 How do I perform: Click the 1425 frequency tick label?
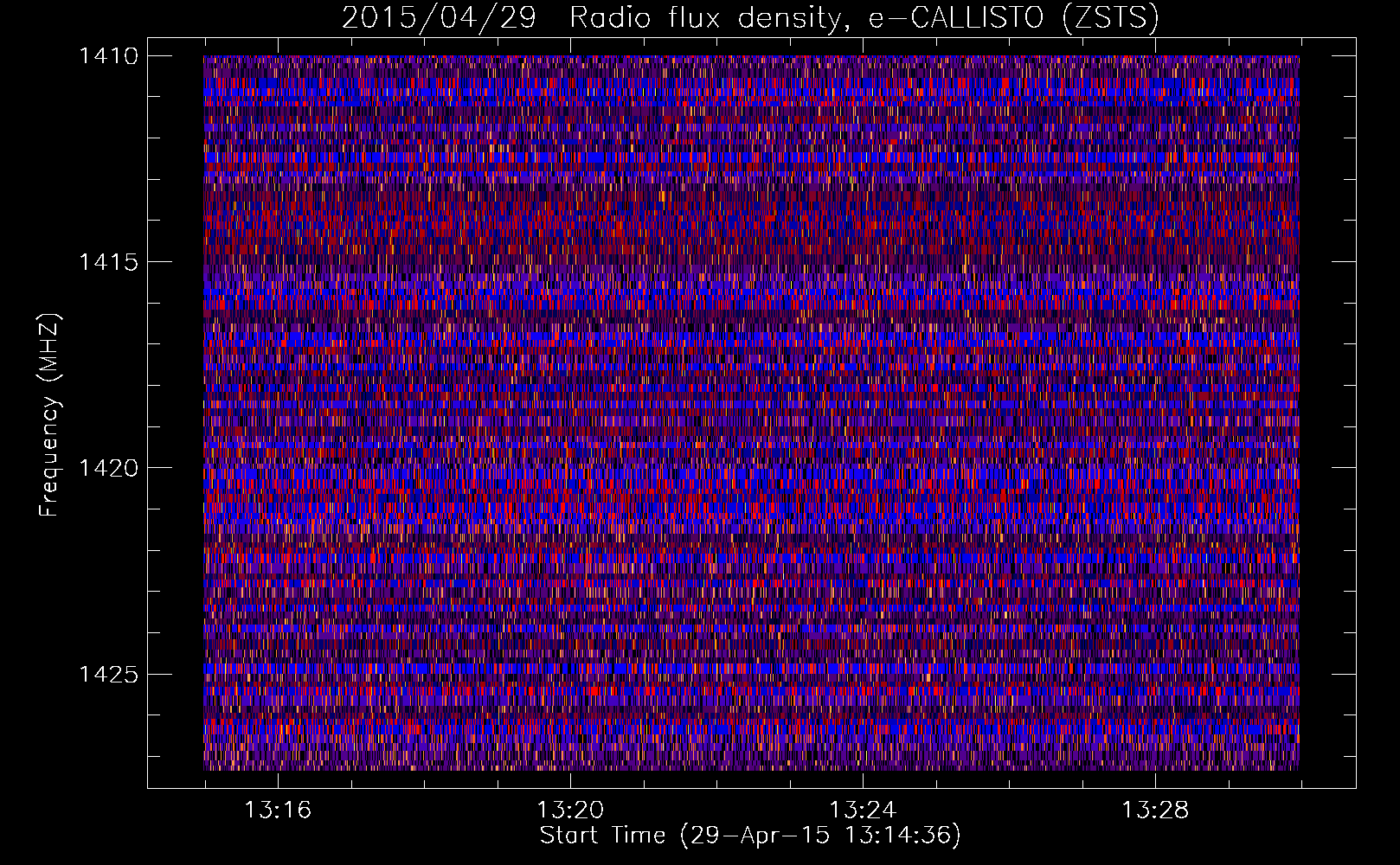point(108,674)
